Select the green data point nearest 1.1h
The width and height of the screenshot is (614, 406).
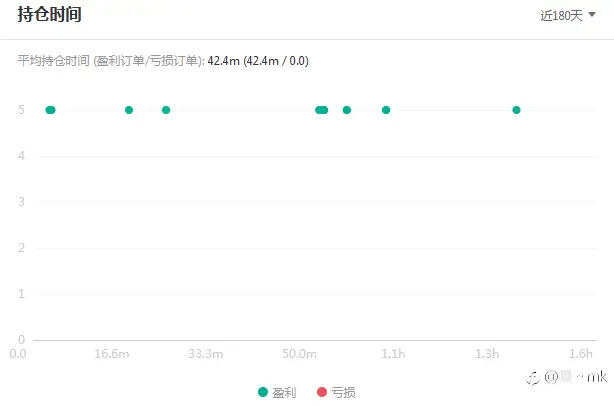386,110
